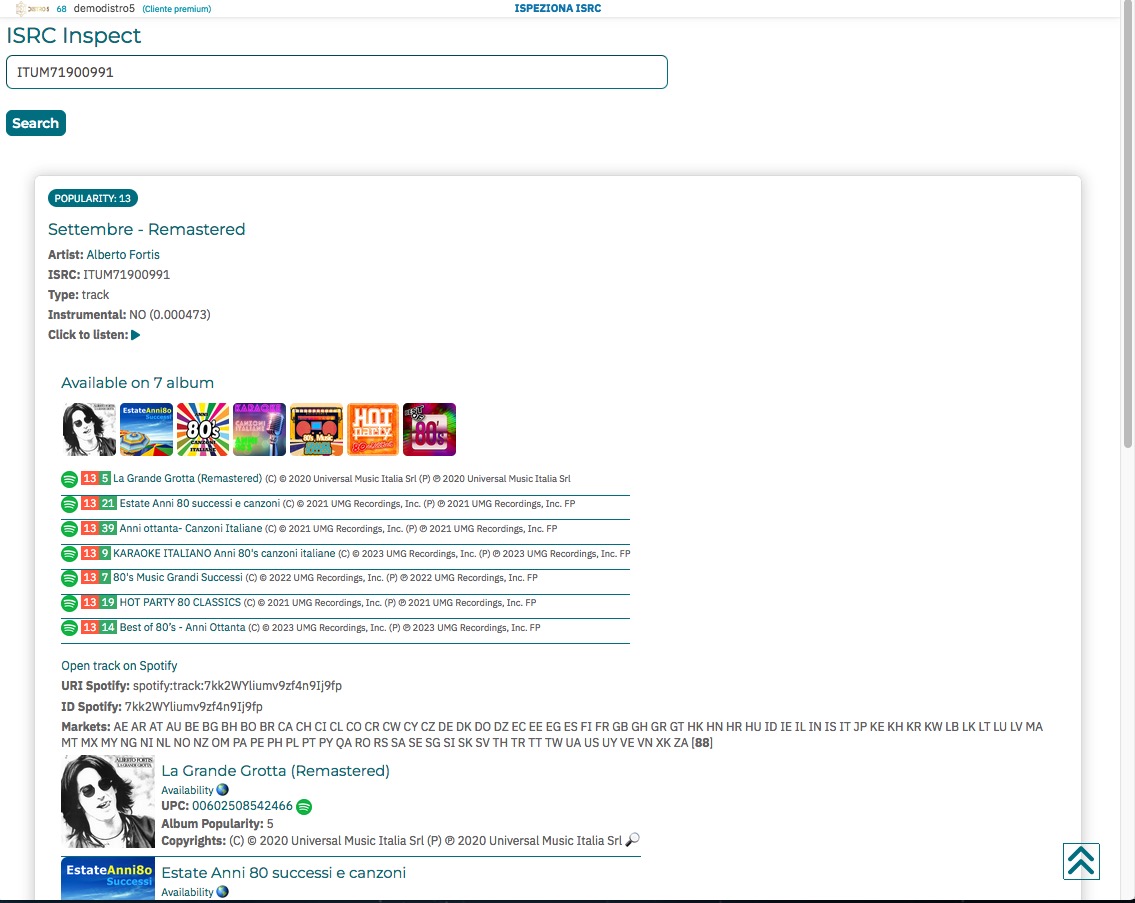Open 80's Music Grandi Successi link
The width and height of the screenshot is (1135, 903).
(177, 578)
